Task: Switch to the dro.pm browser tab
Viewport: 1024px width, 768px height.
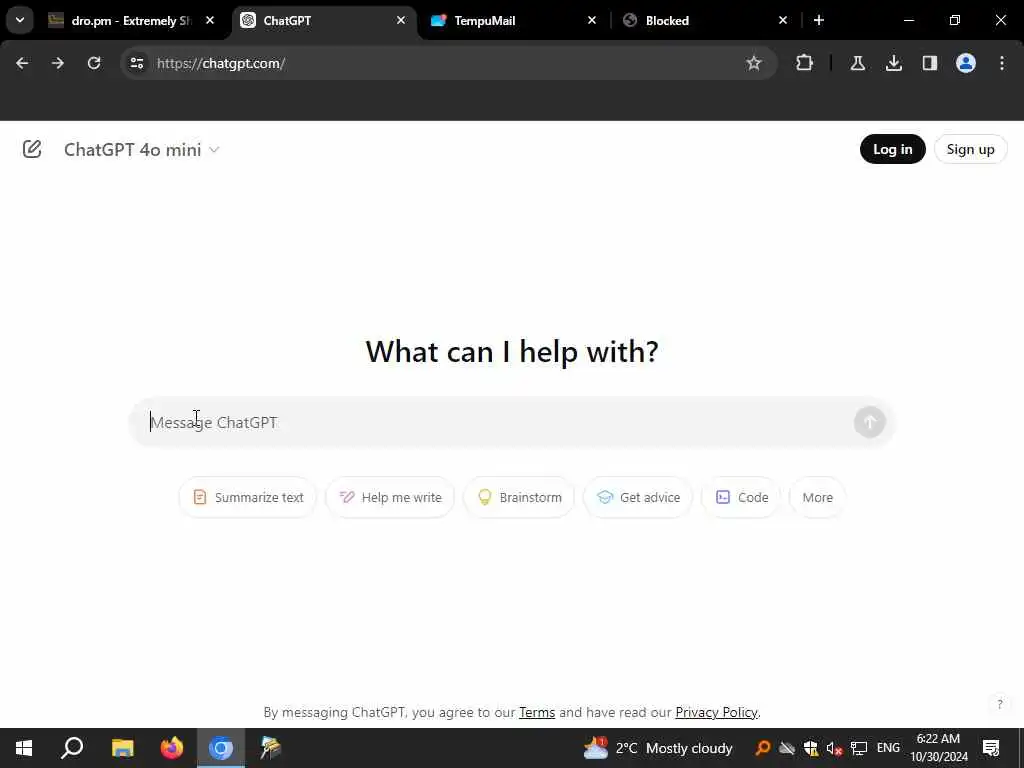Action: pyautogui.click(x=129, y=21)
